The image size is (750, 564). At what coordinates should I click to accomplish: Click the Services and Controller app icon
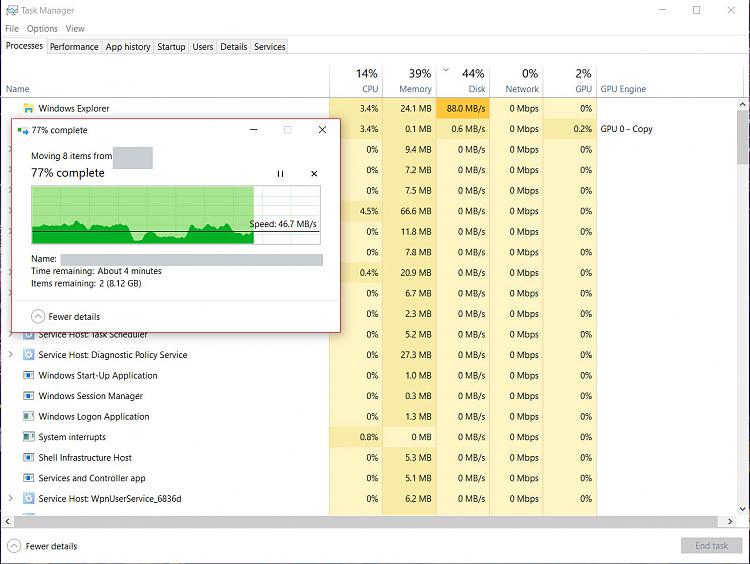click(29, 478)
